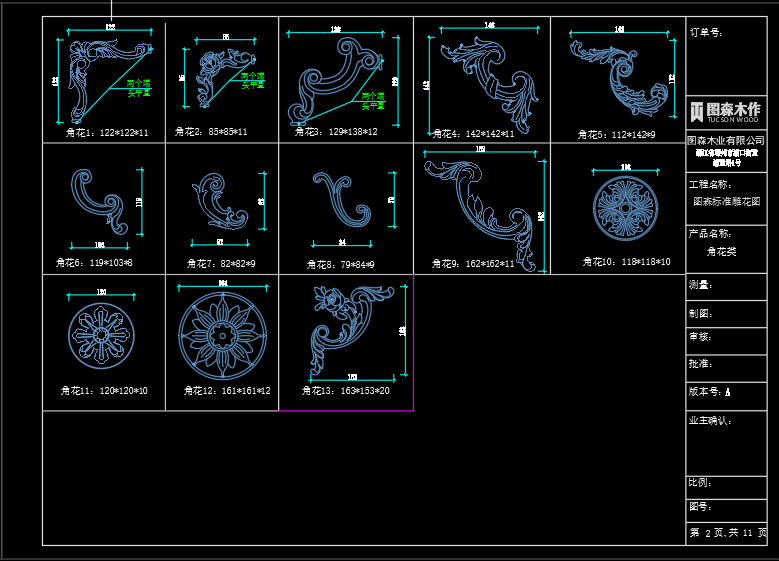
Task: Pick the 角花12 sunflower rosette drawing
Action: pos(222,335)
